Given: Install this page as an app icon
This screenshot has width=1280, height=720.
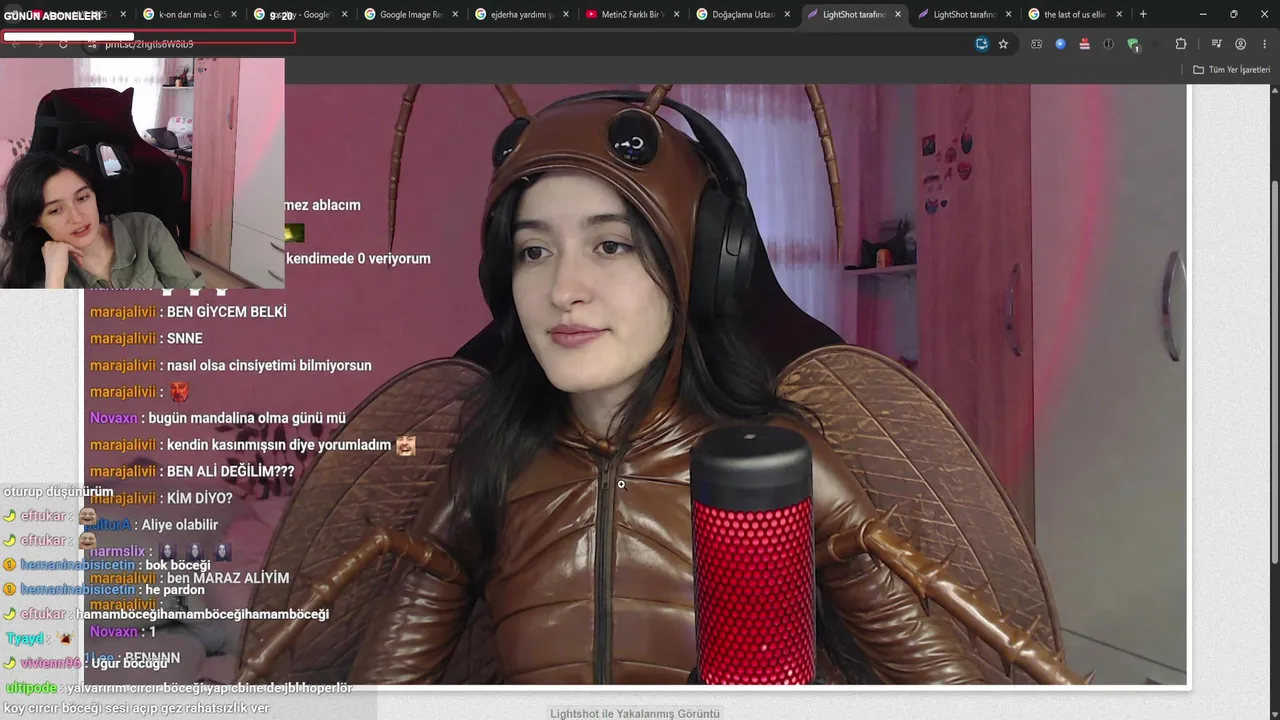Looking at the screenshot, I should point(982,44).
